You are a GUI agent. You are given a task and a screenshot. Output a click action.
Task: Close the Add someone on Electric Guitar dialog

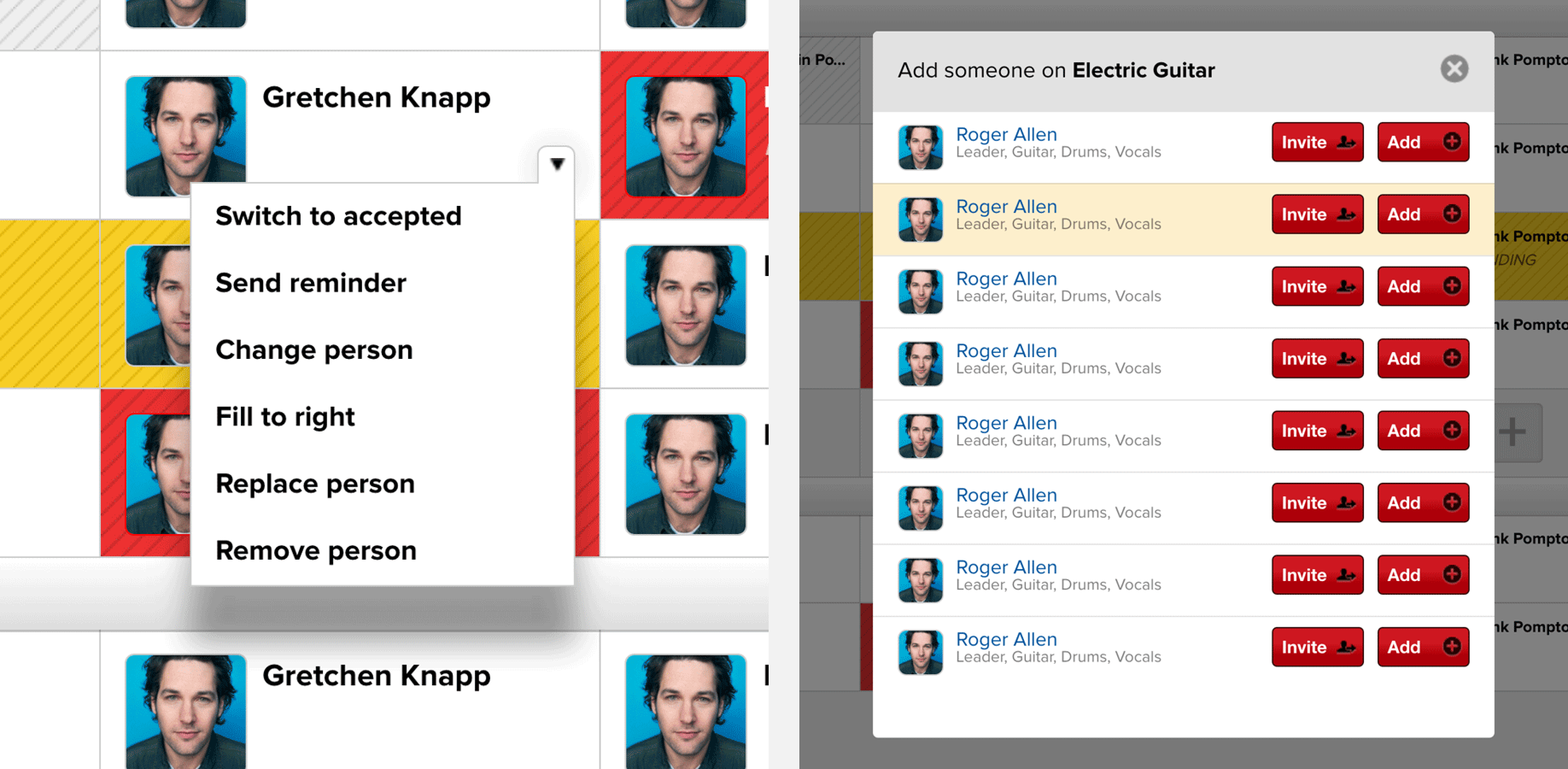(x=1454, y=69)
